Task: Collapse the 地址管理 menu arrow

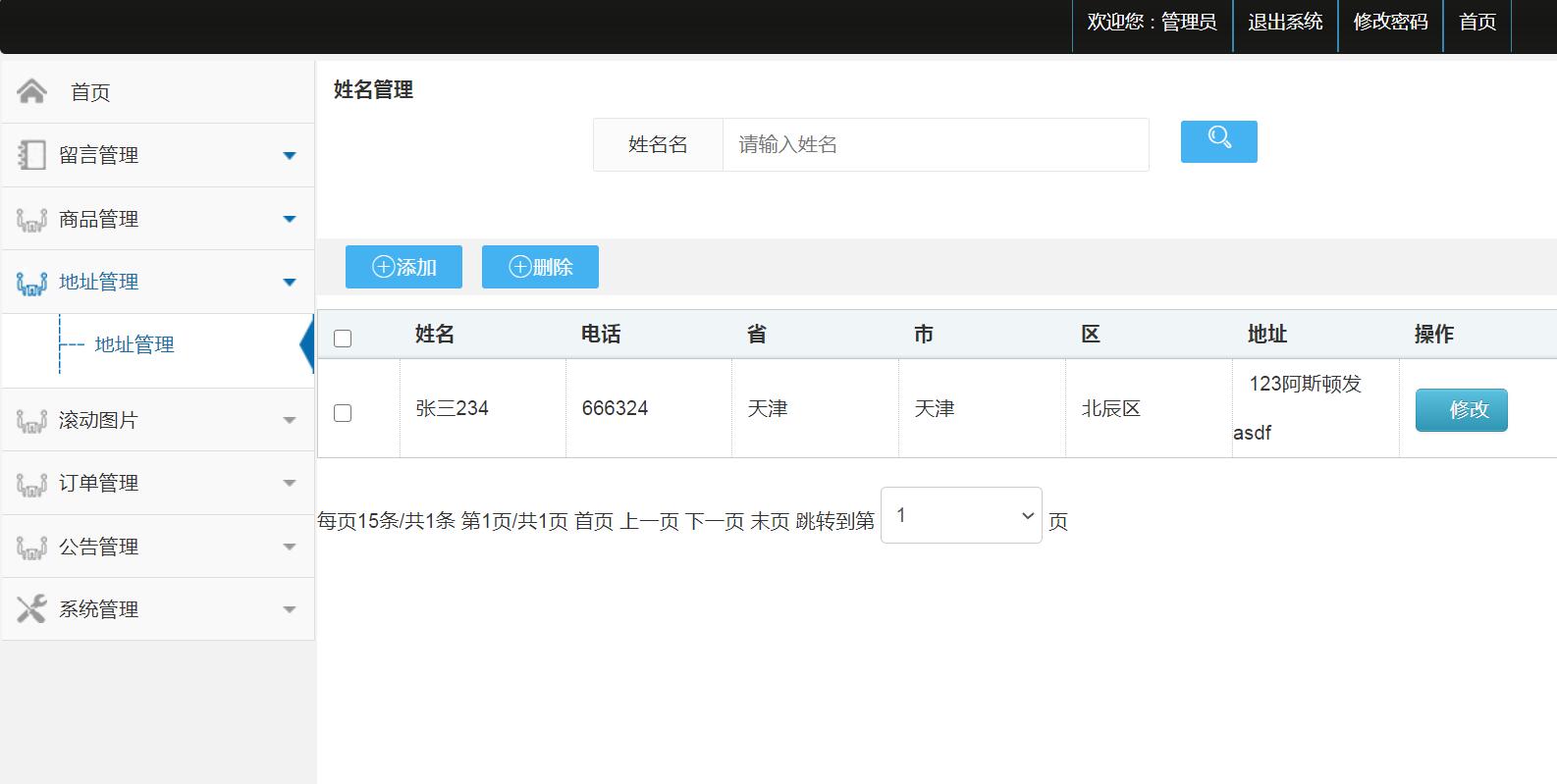Action: 290,283
